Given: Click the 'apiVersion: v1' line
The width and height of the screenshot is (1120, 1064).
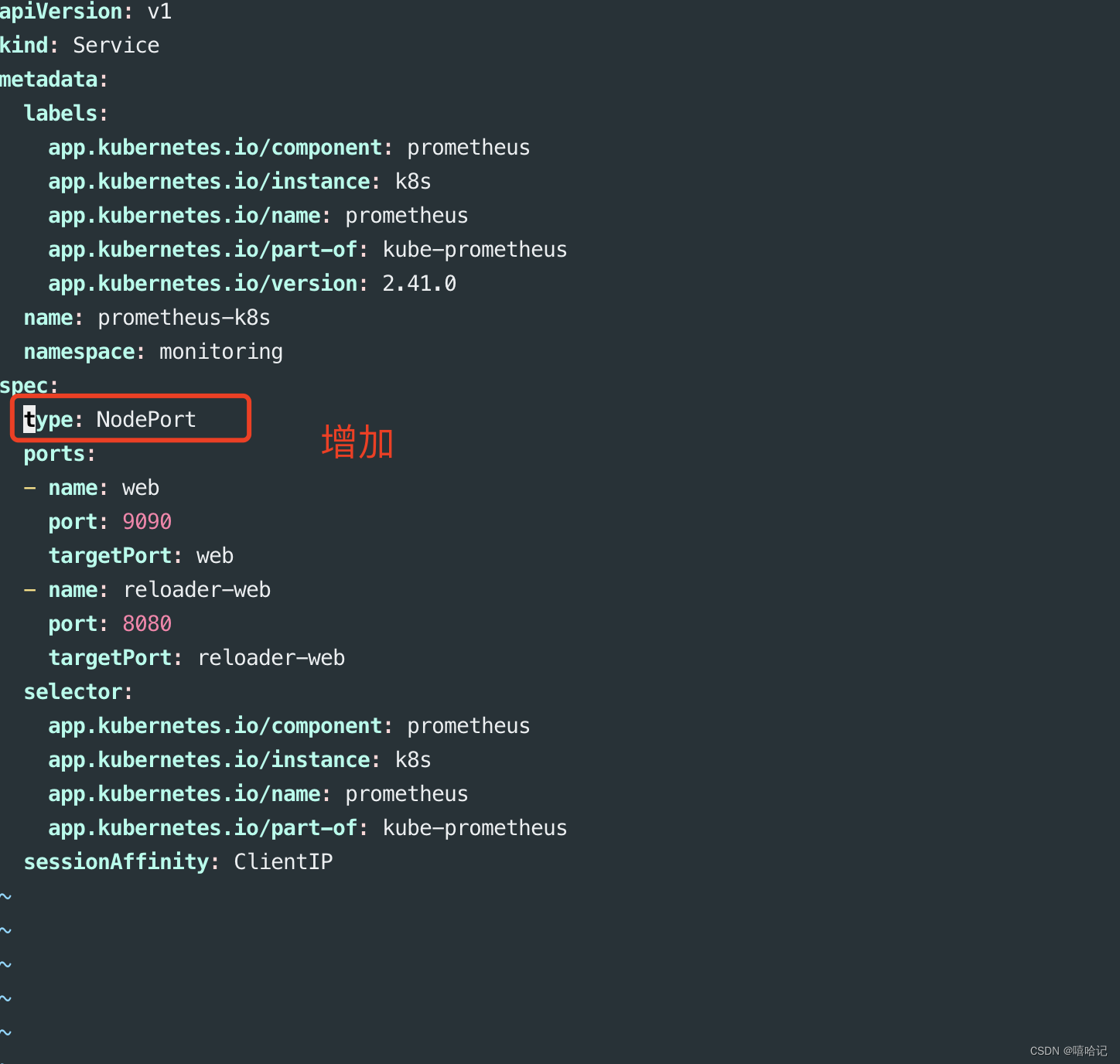Looking at the screenshot, I should 86,12.
